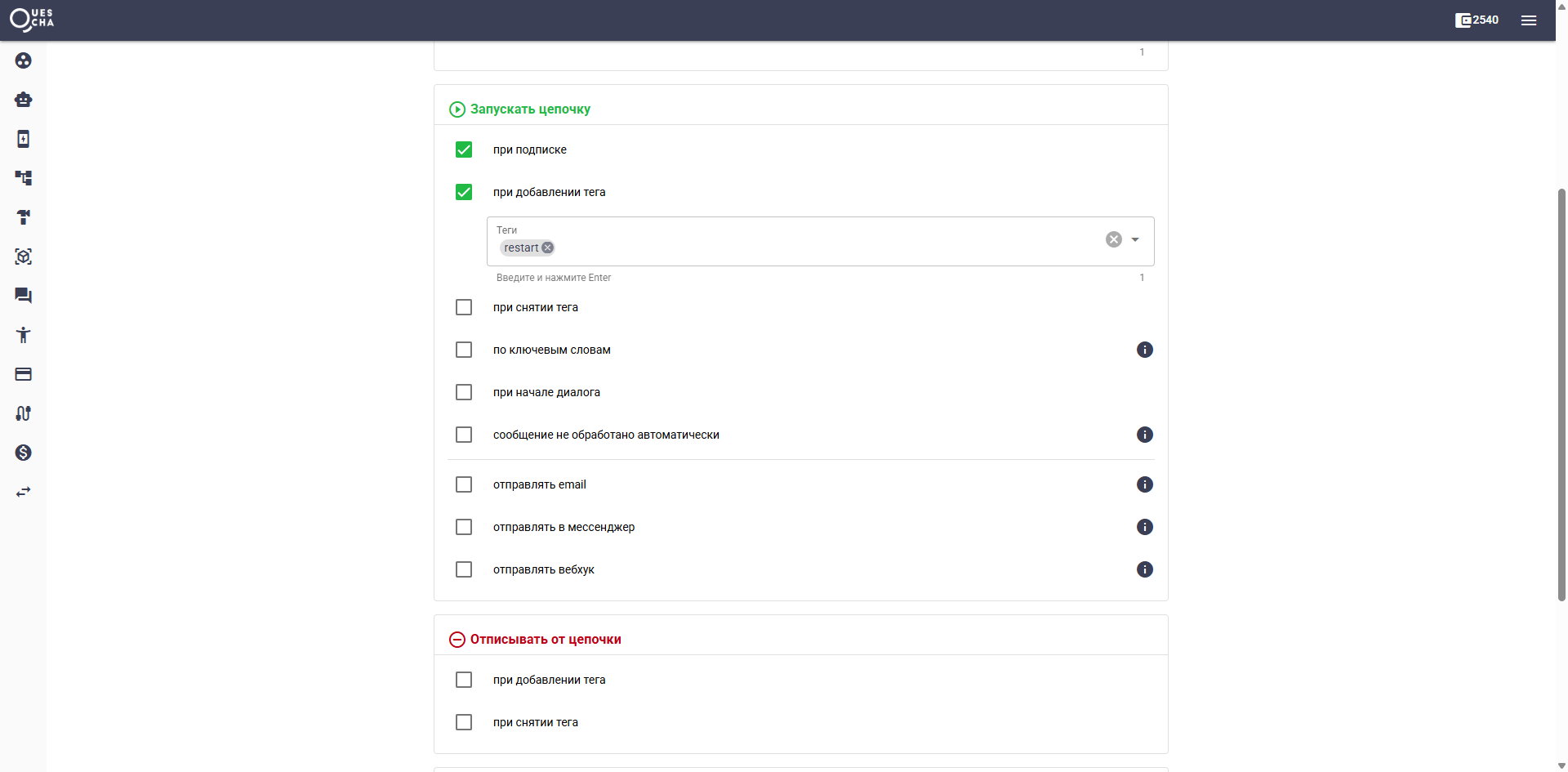Show info for «отправлять вебхук»
The image size is (1568, 772).
1145,569
